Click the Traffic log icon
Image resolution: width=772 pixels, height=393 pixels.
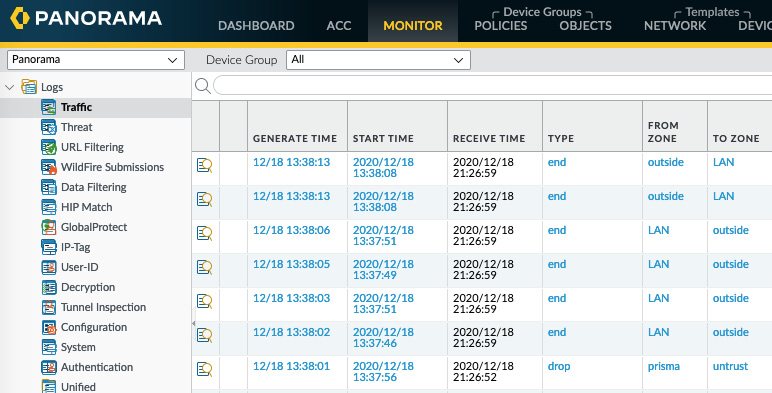coord(49,107)
